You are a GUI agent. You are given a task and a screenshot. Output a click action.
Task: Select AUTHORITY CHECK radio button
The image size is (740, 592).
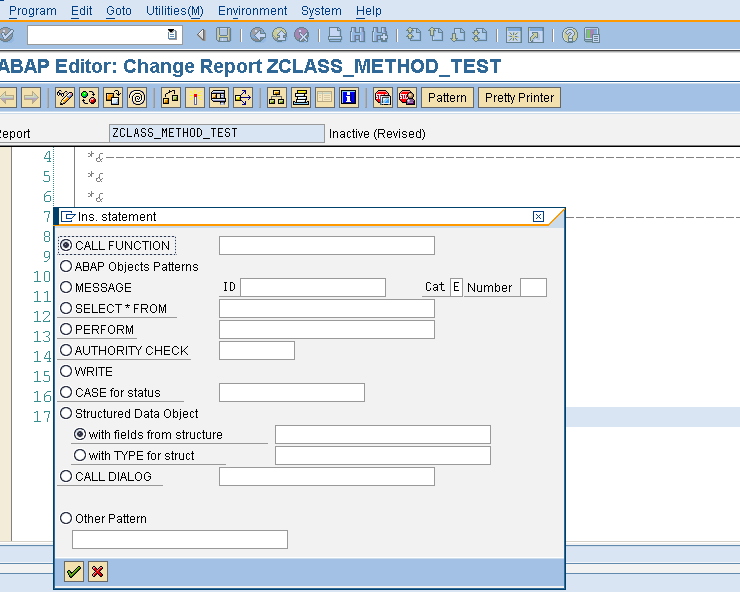point(66,350)
